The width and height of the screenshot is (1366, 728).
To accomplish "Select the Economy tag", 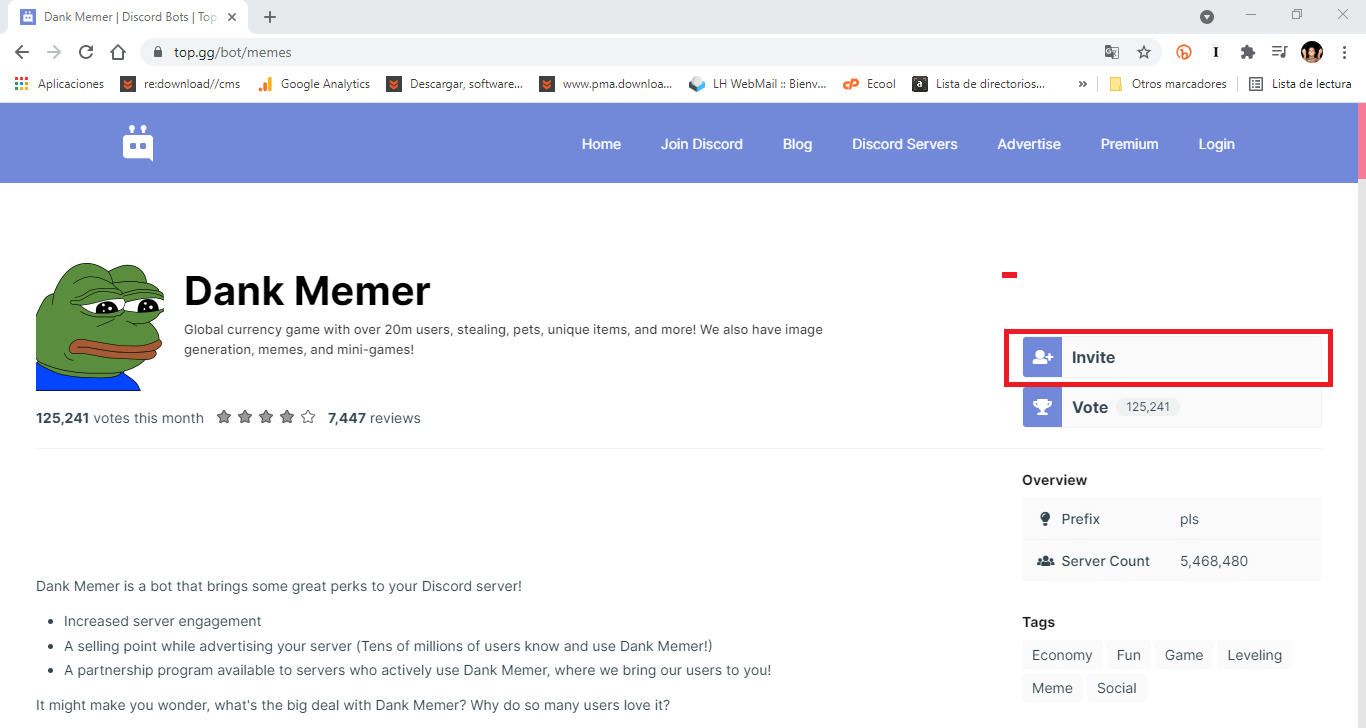I will point(1062,655).
